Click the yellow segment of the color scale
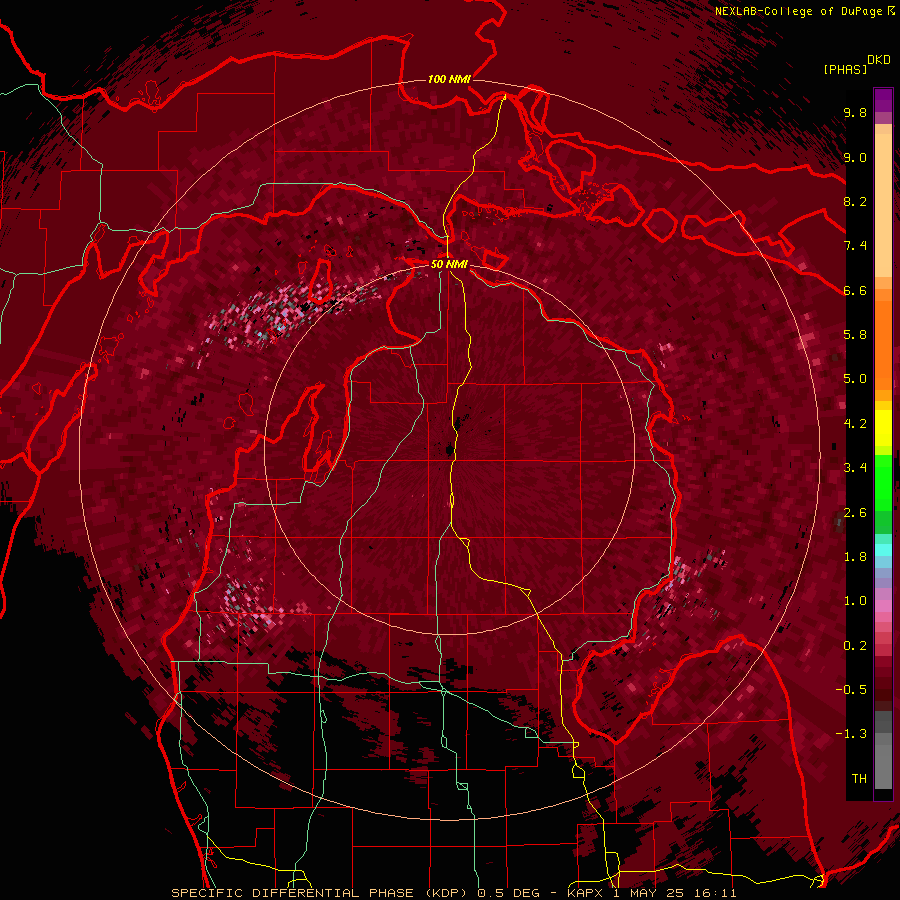 [x=883, y=428]
